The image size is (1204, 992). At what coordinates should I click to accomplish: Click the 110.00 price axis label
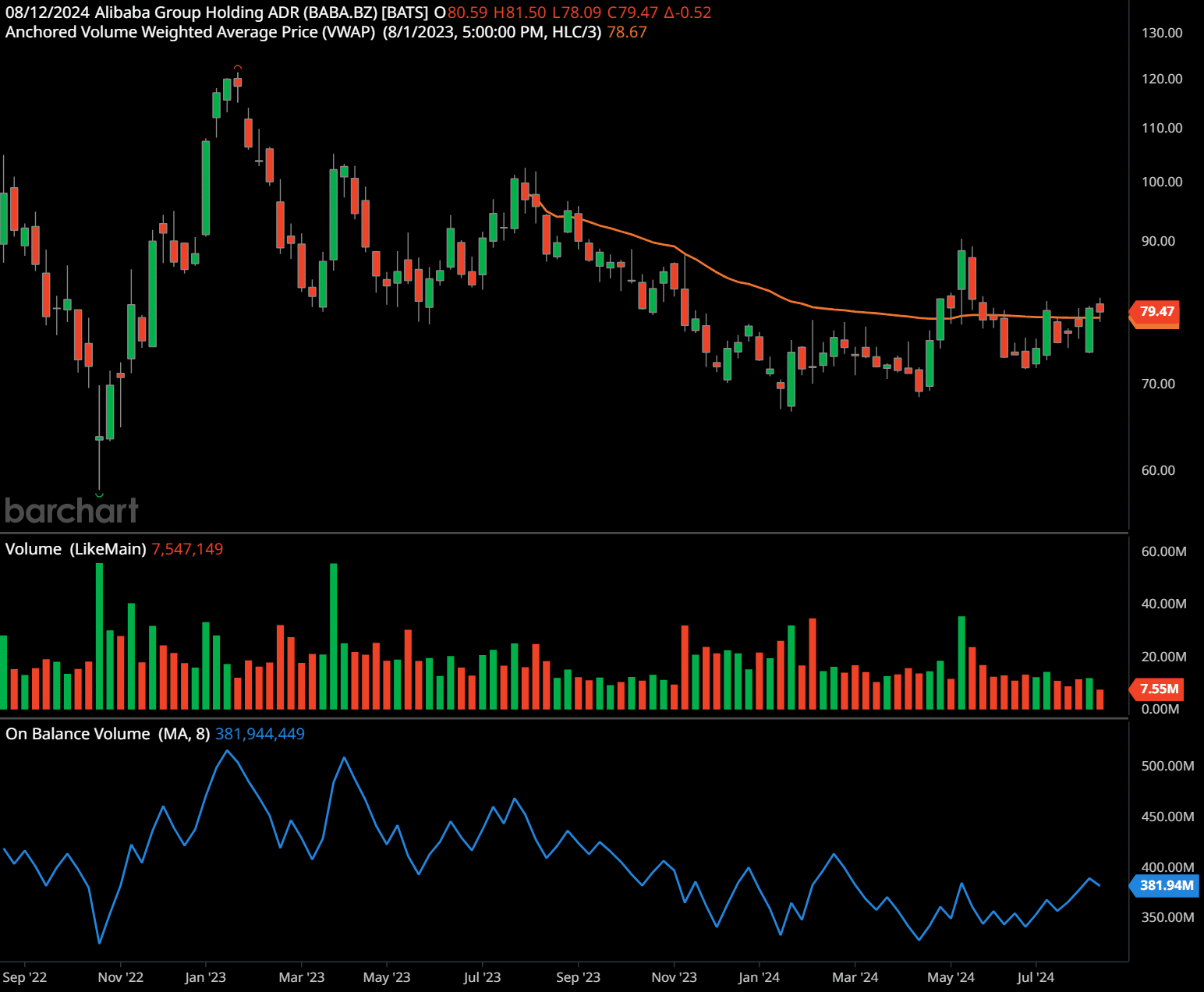click(1162, 128)
